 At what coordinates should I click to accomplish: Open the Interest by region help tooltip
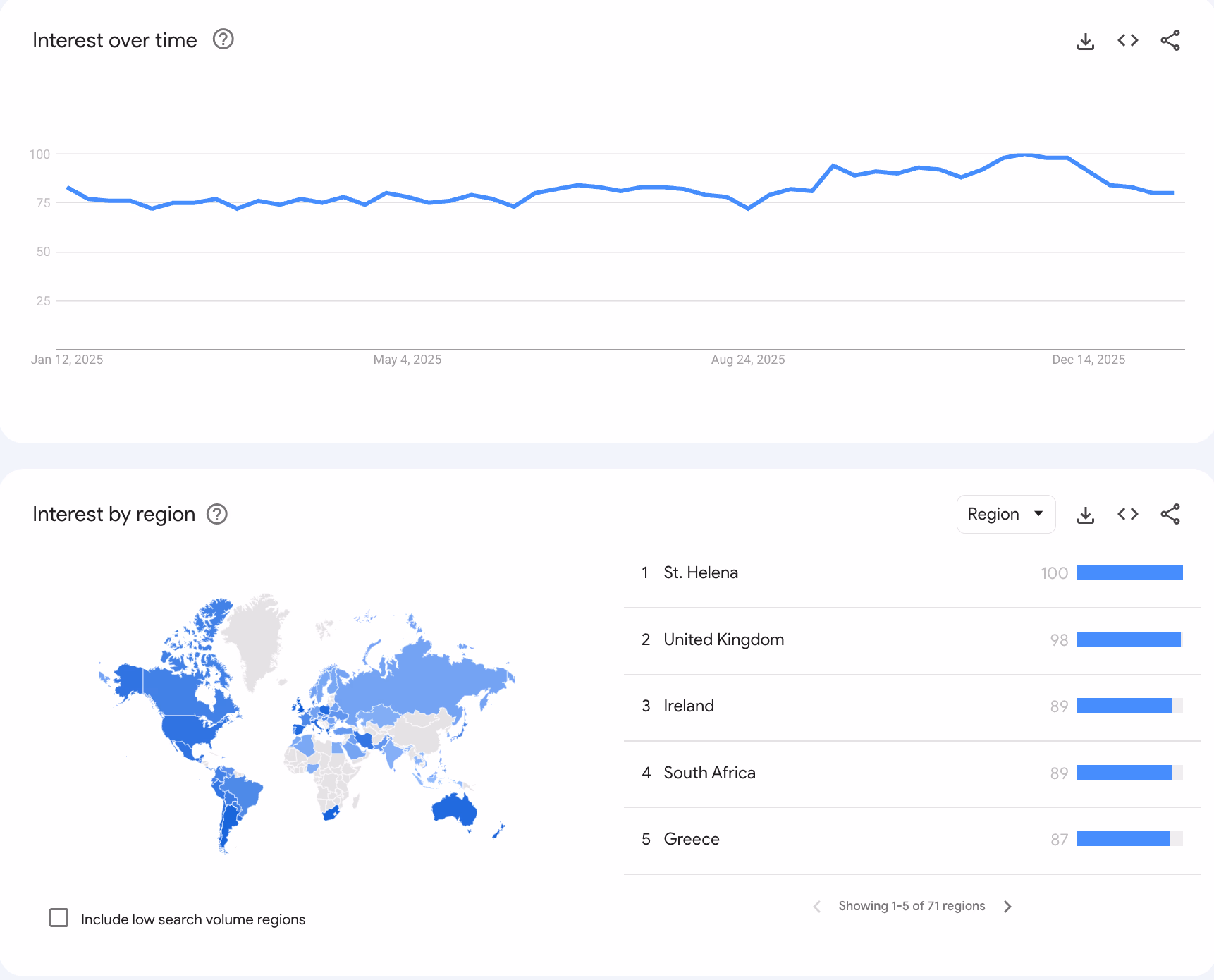coord(216,514)
